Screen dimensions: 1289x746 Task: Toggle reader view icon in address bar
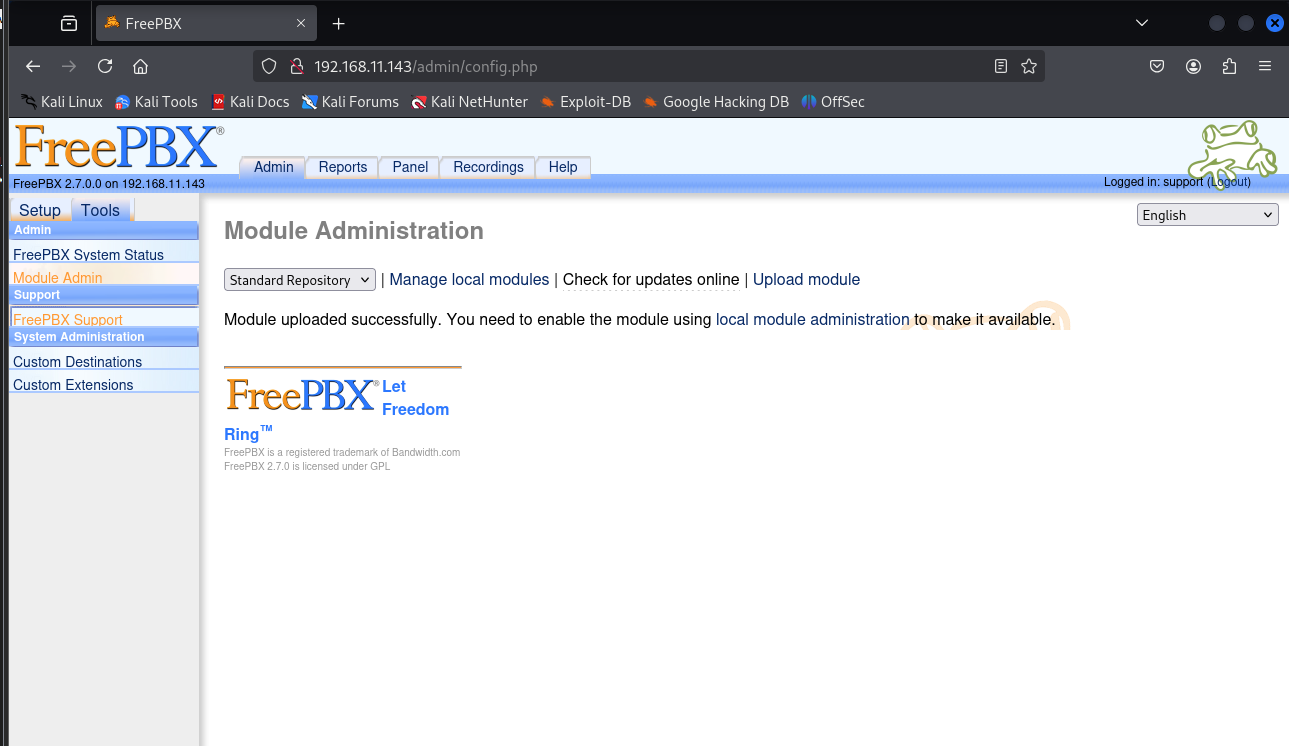click(1001, 67)
